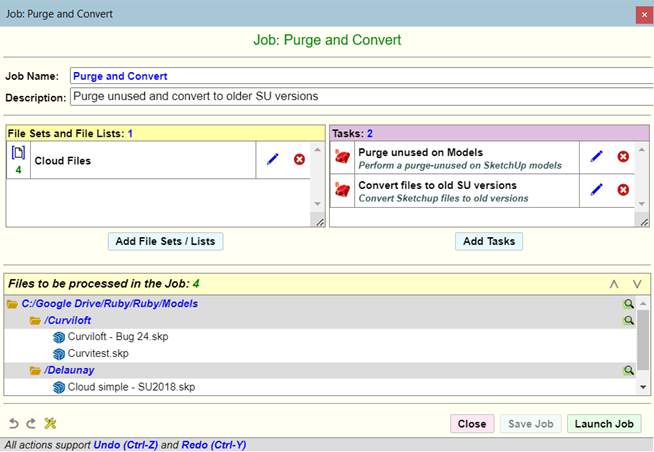Edit the Cloud Files file set
Image resolution: width=654 pixels, height=452 pixels.
coord(273,159)
